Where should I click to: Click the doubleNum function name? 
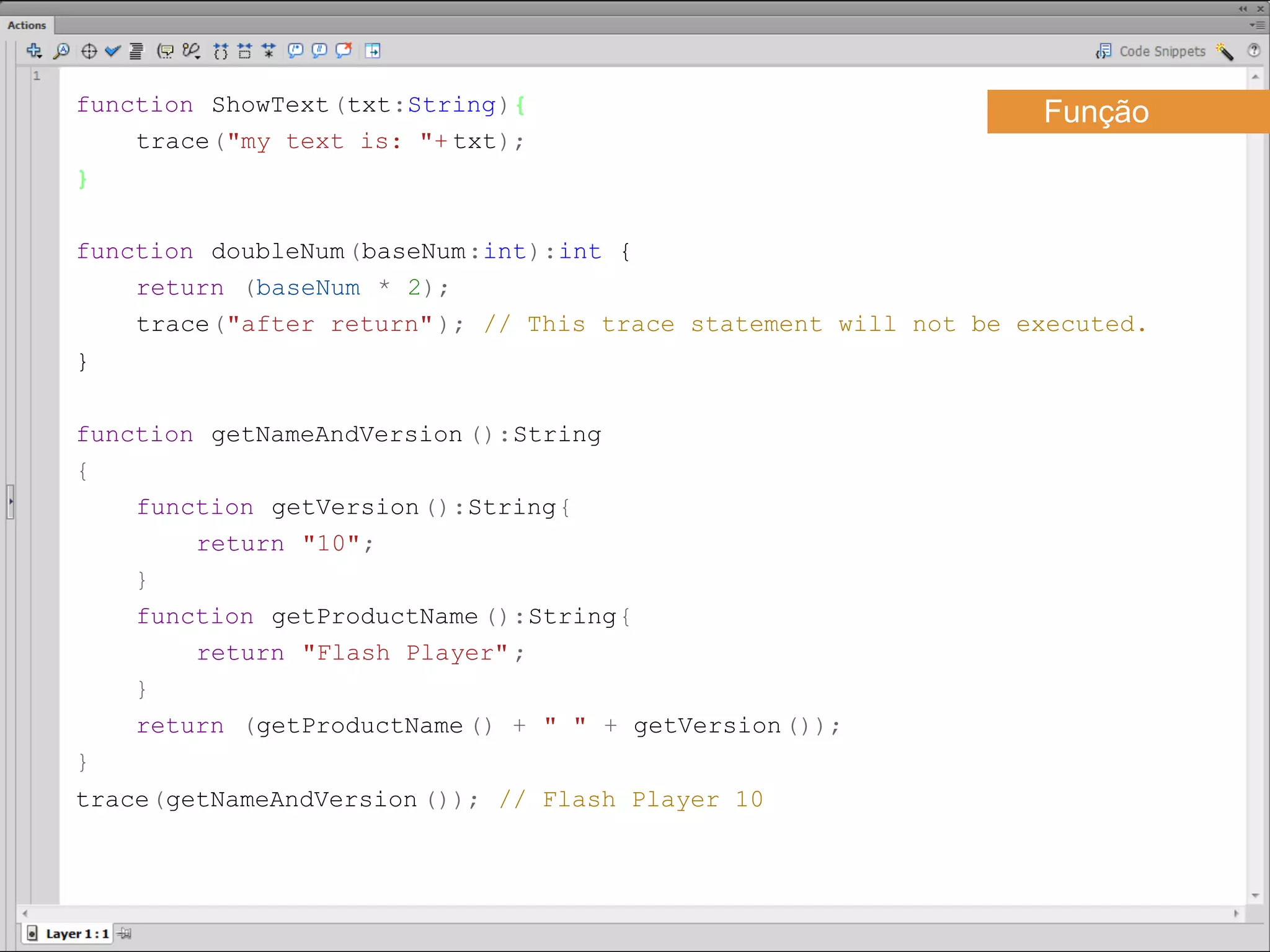[278, 251]
